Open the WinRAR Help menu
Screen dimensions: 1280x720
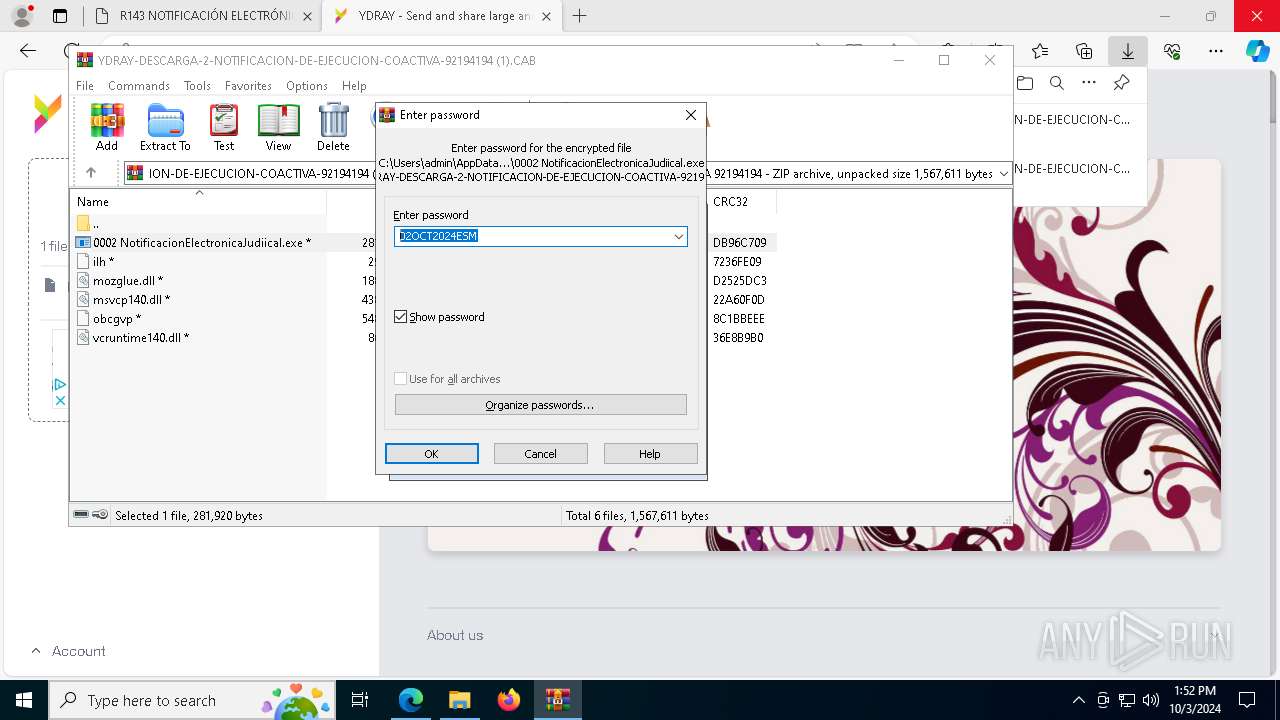[354, 86]
